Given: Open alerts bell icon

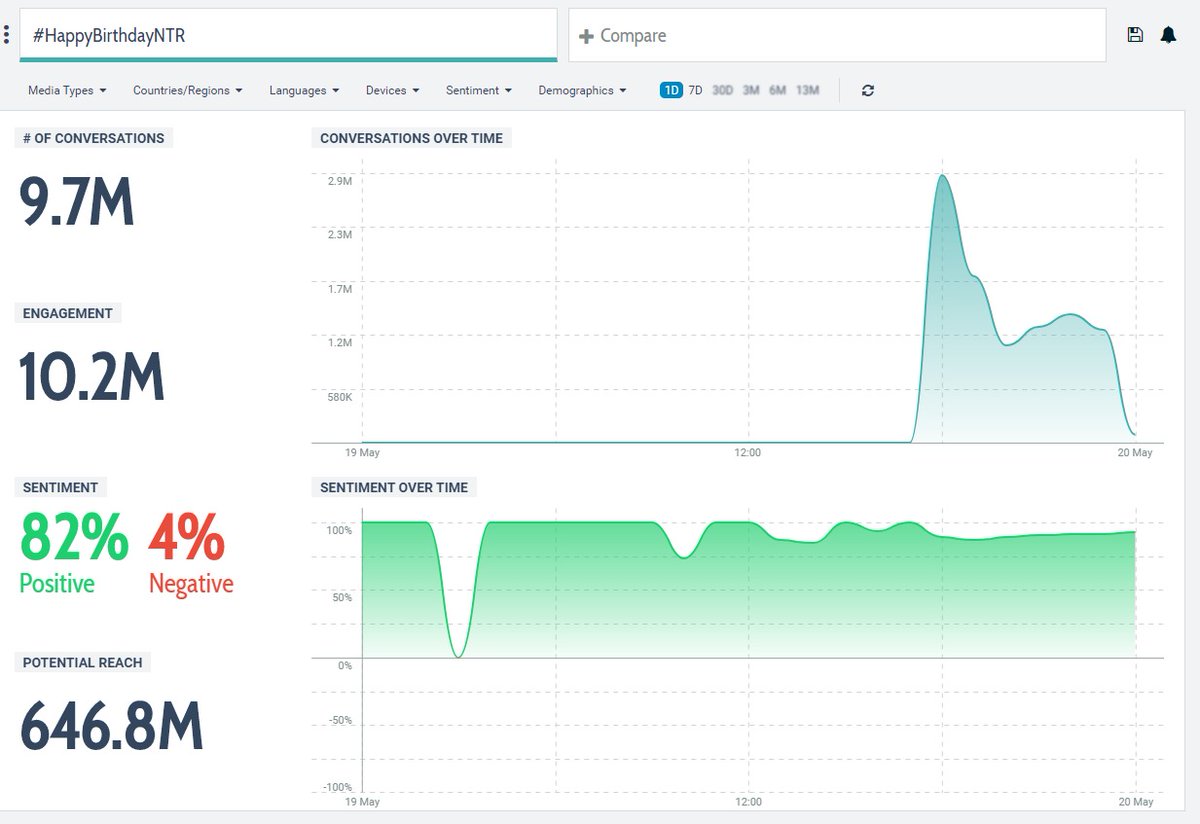Looking at the screenshot, I should tap(1168, 35).
